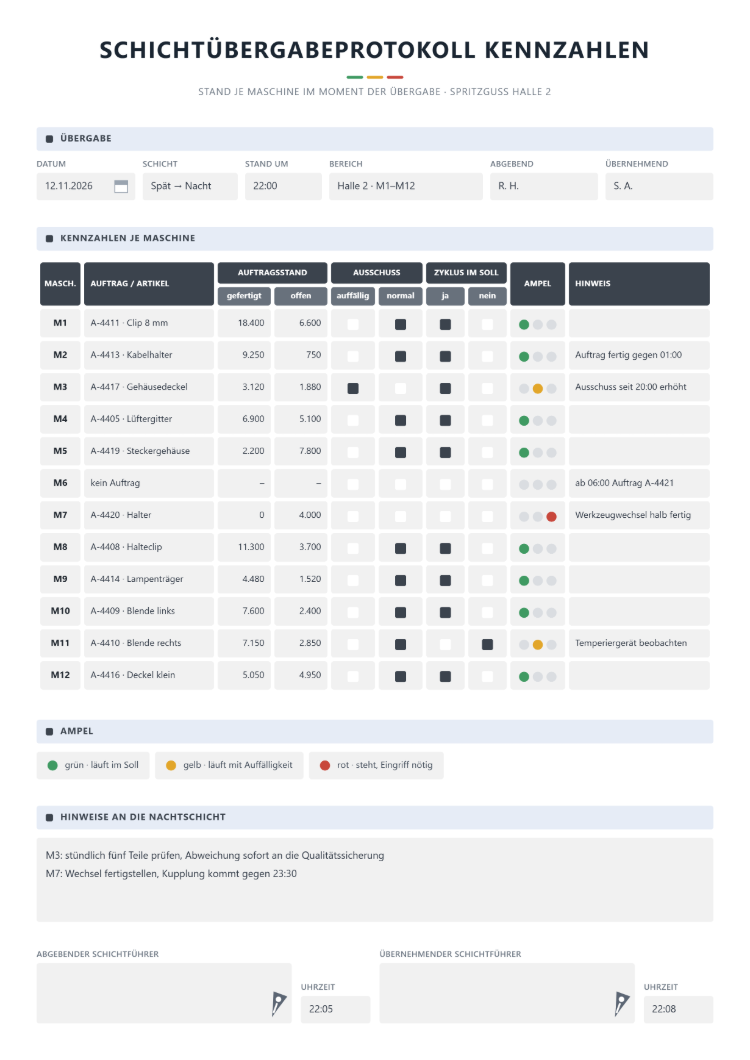Uncheck Ausschuss auffällig for M3

(x=353, y=389)
